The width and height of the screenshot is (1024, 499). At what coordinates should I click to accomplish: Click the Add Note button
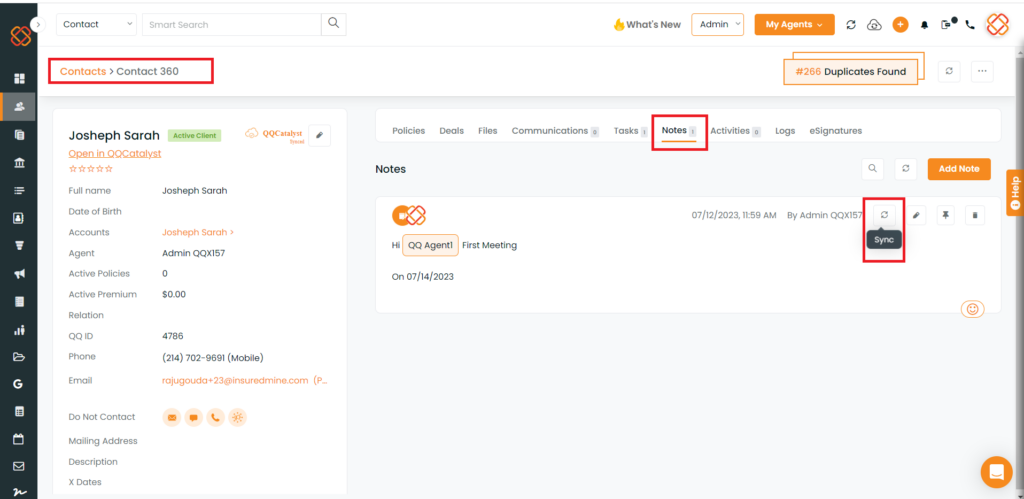959,169
